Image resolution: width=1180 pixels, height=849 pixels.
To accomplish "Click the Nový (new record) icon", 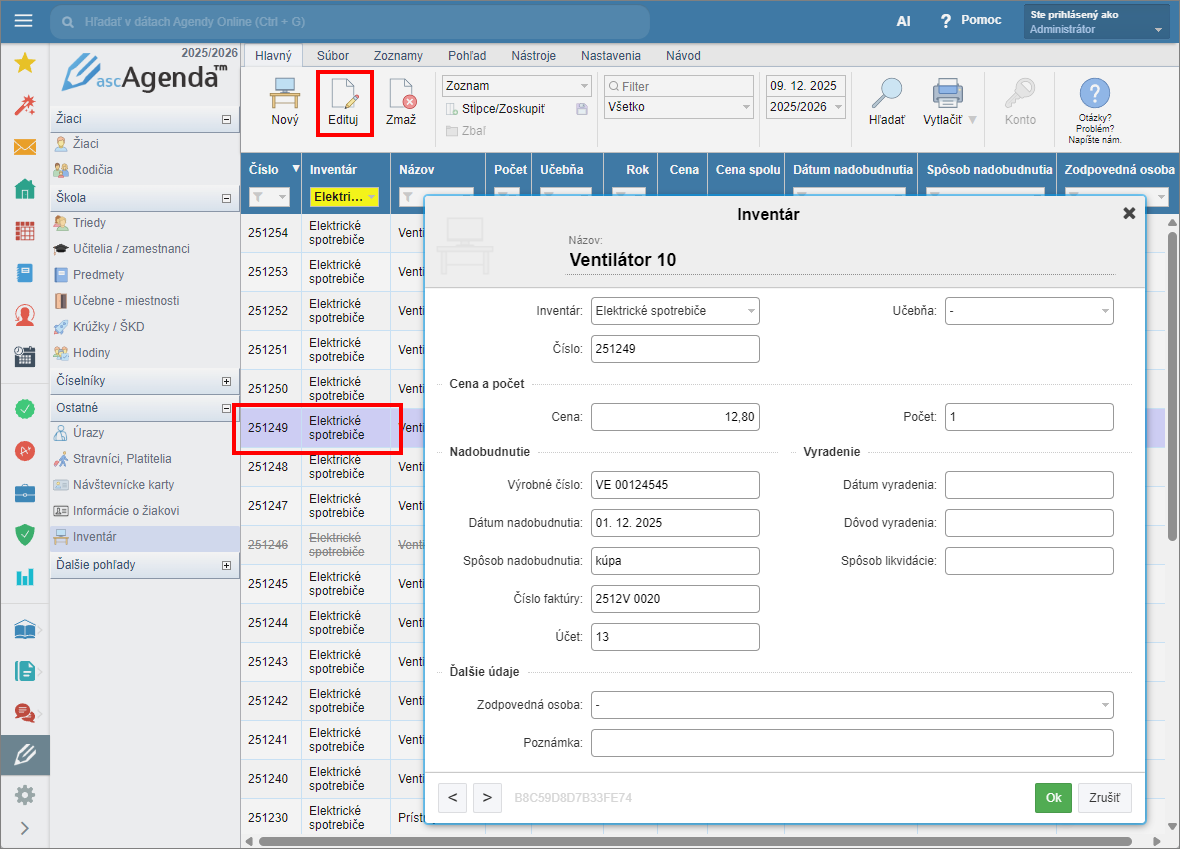I will pyautogui.click(x=285, y=95).
